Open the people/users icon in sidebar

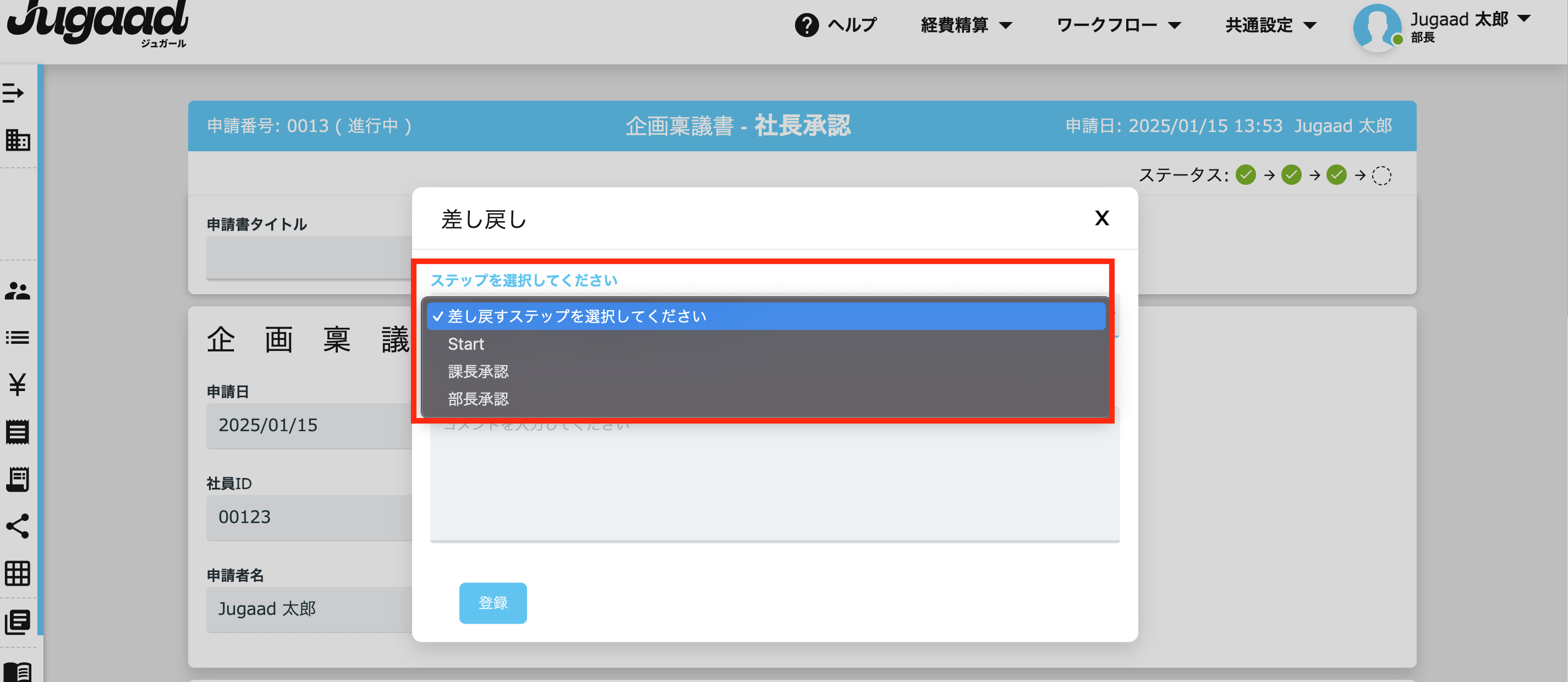(x=17, y=291)
